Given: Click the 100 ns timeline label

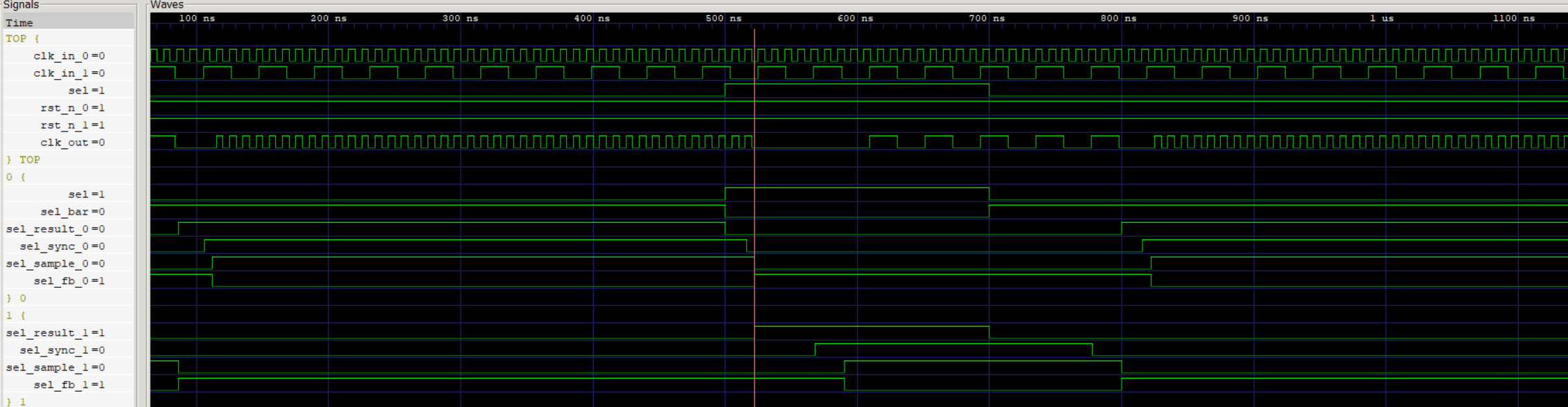Looking at the screenshot, I should [197, 19].
